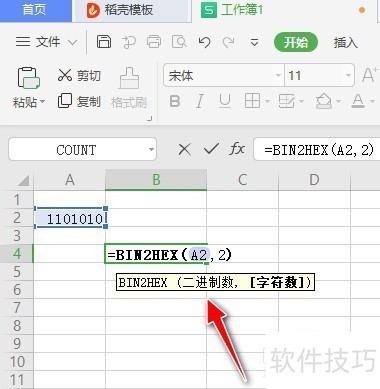
Task: Open the COUNT name box dropdown
Action: click(152, 149)
